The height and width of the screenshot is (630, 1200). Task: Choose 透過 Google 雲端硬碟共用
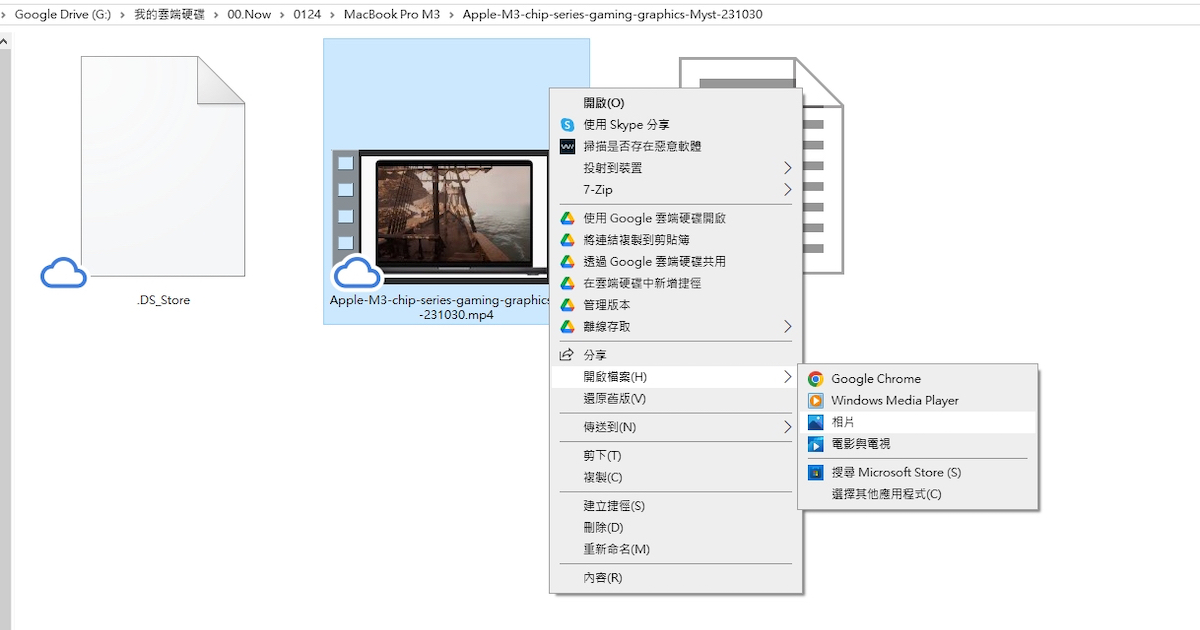[x=676, y=262]
